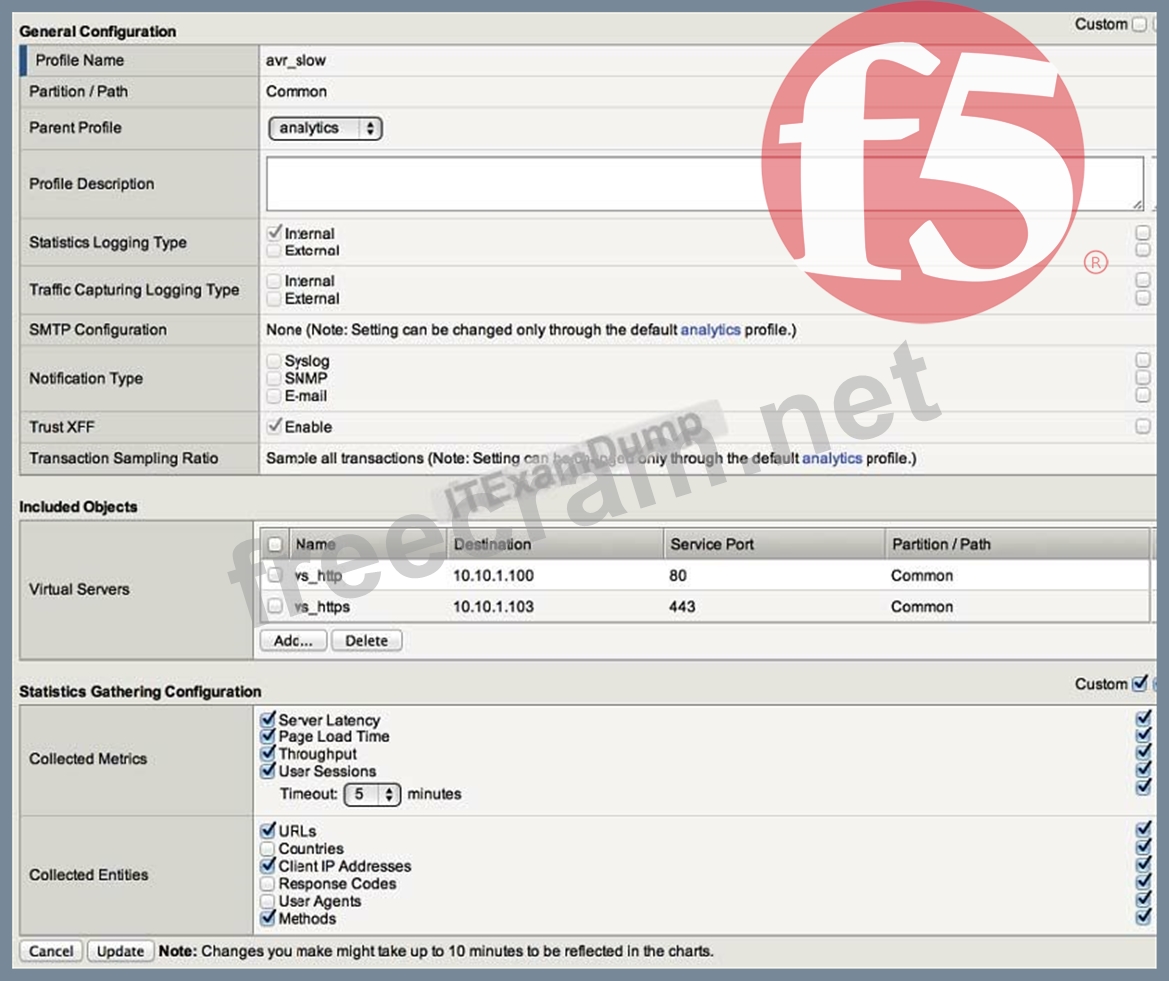The width and height of the screenshot is (1169, 981).
Task: Uncheck the Throughput metric
Action: [268, 754]
